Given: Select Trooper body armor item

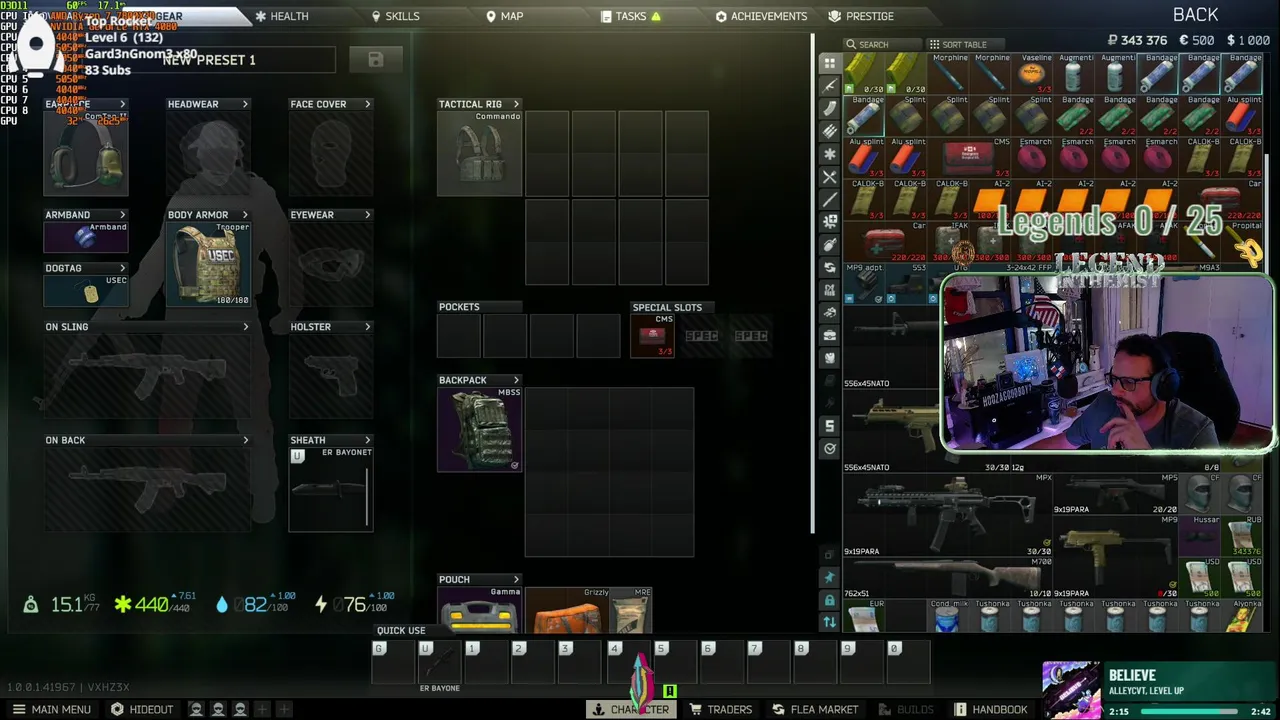Looking at the screenshot, I should 209,264.
